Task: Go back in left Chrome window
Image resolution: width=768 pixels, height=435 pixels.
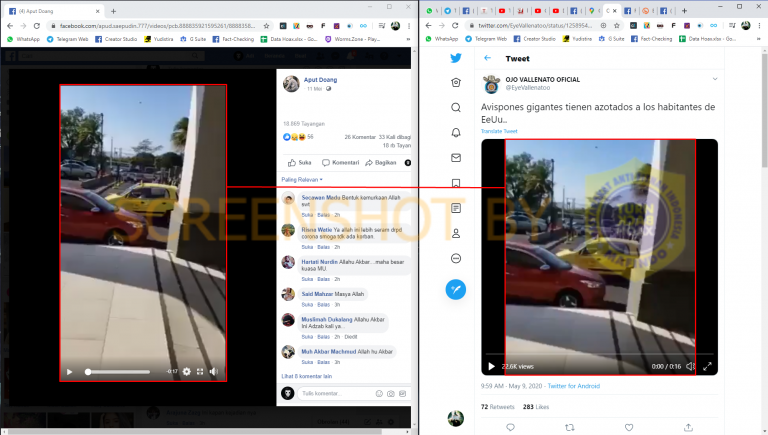Action: coord(10,25)
